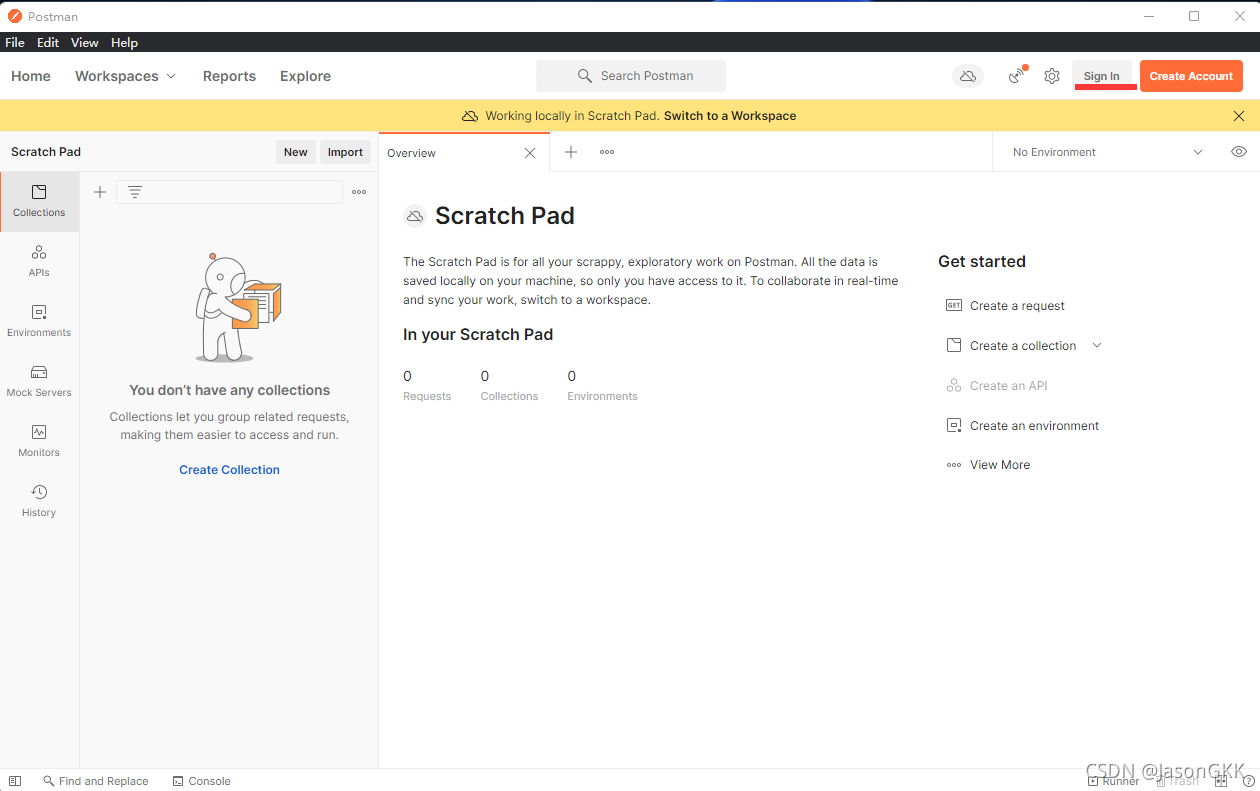This screenshot has height=791, width=1260.
Task: Open the File menu
Action: point(15,43)
